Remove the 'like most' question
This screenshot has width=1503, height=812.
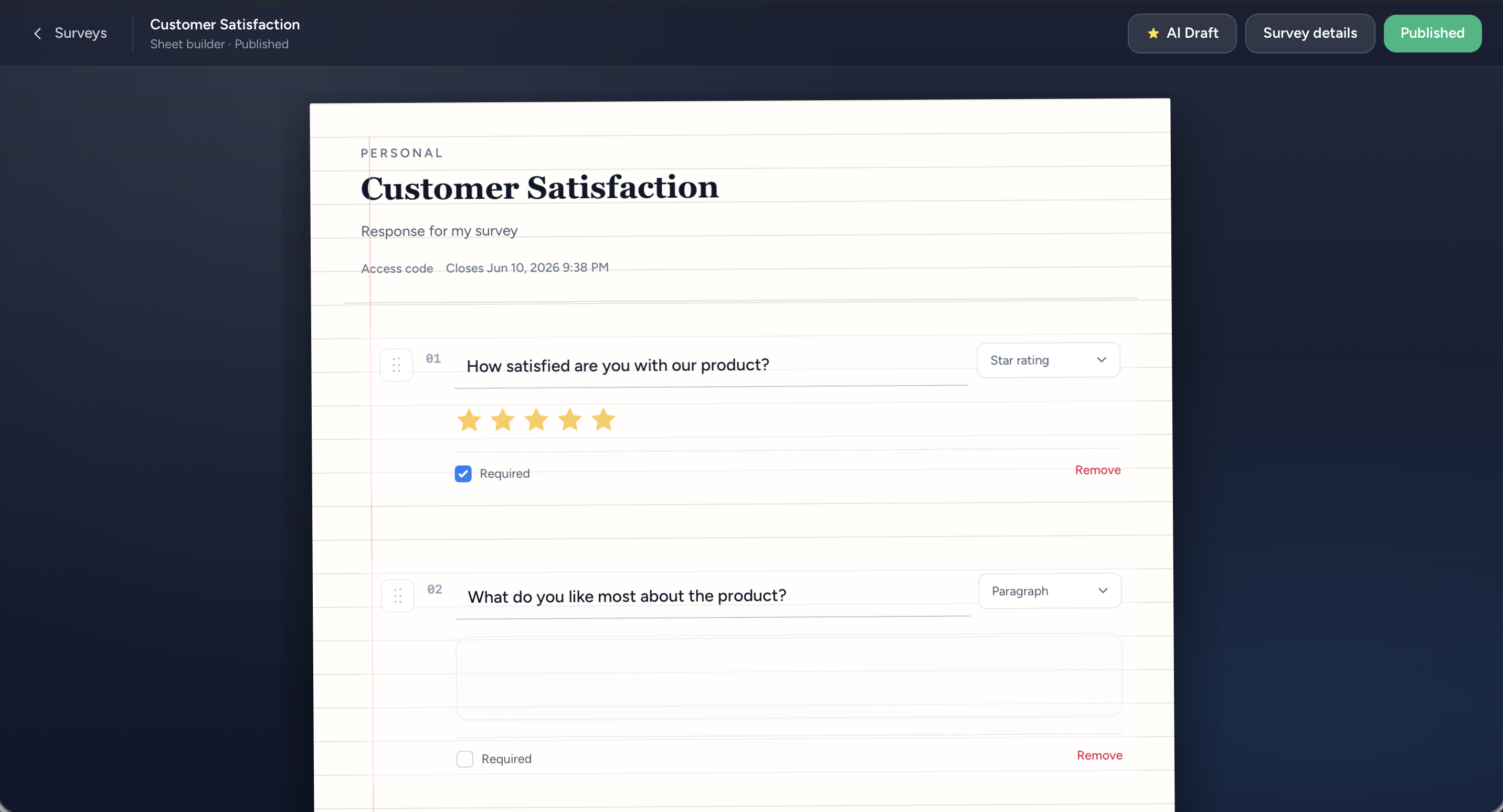[1099, 755]
